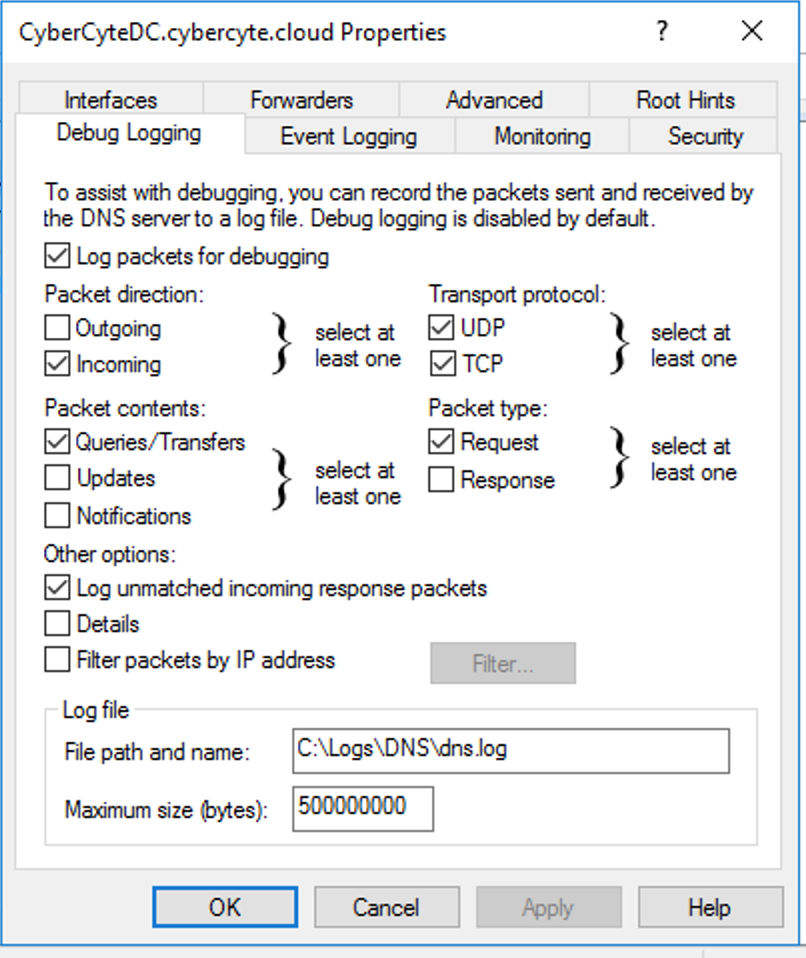Confirm settings with the OK button
The image size is (806, 958).
[x=225, y=907]
